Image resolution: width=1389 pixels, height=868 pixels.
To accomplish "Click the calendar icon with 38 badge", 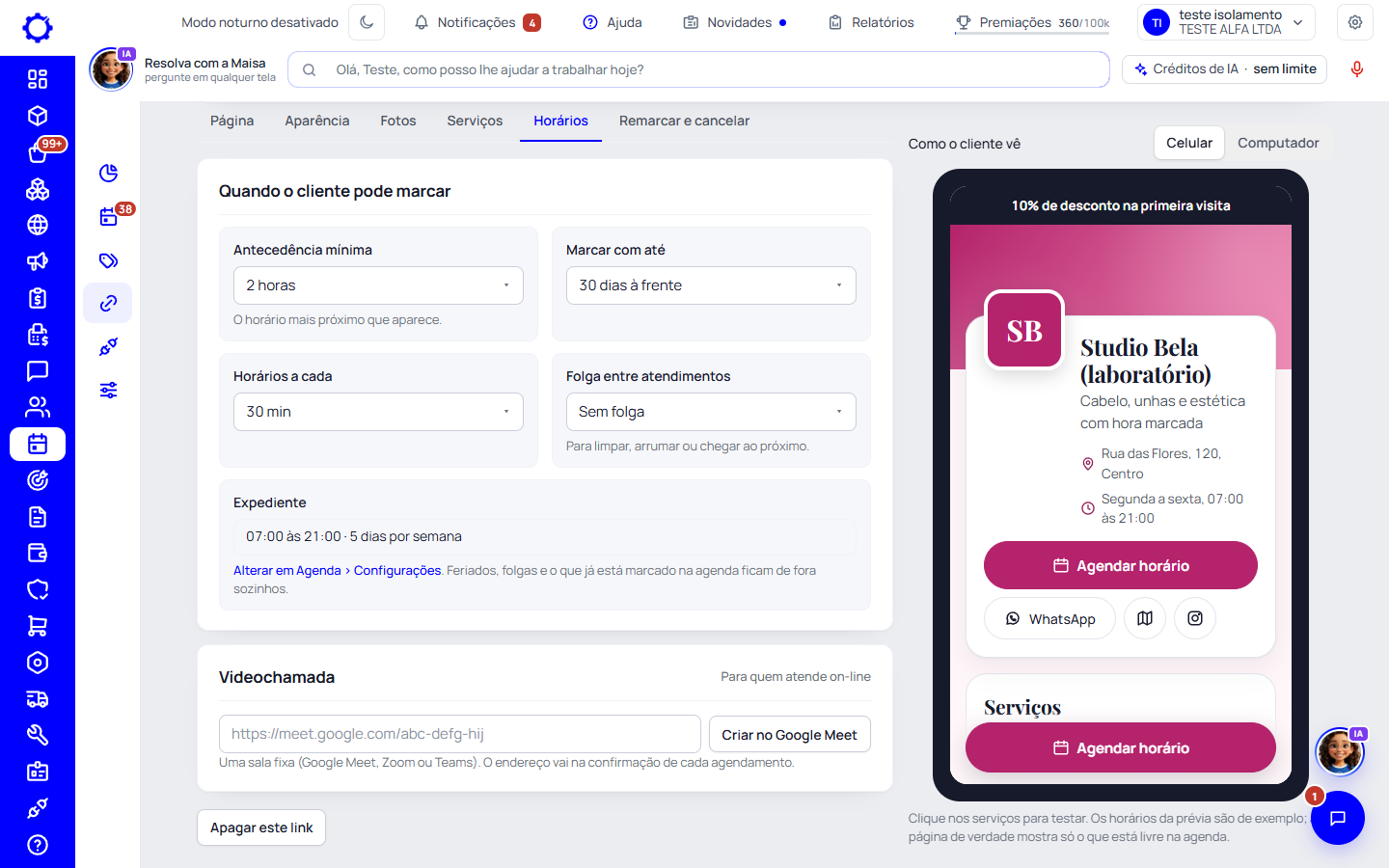I will [x=108, y=217].
